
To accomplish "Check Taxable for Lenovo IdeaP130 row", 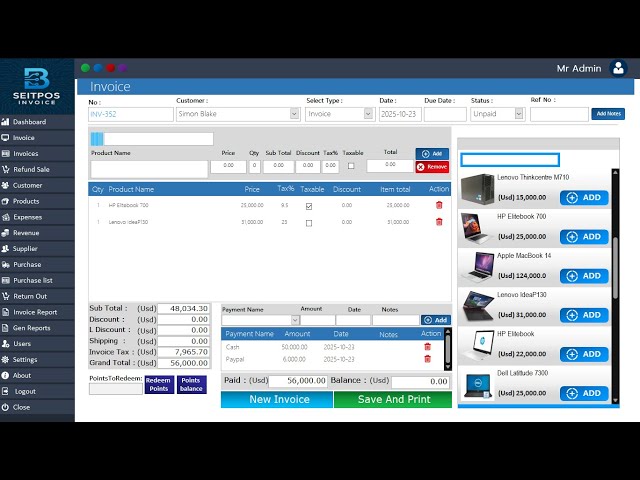I will pyautogui.click(x=309, y=223).
